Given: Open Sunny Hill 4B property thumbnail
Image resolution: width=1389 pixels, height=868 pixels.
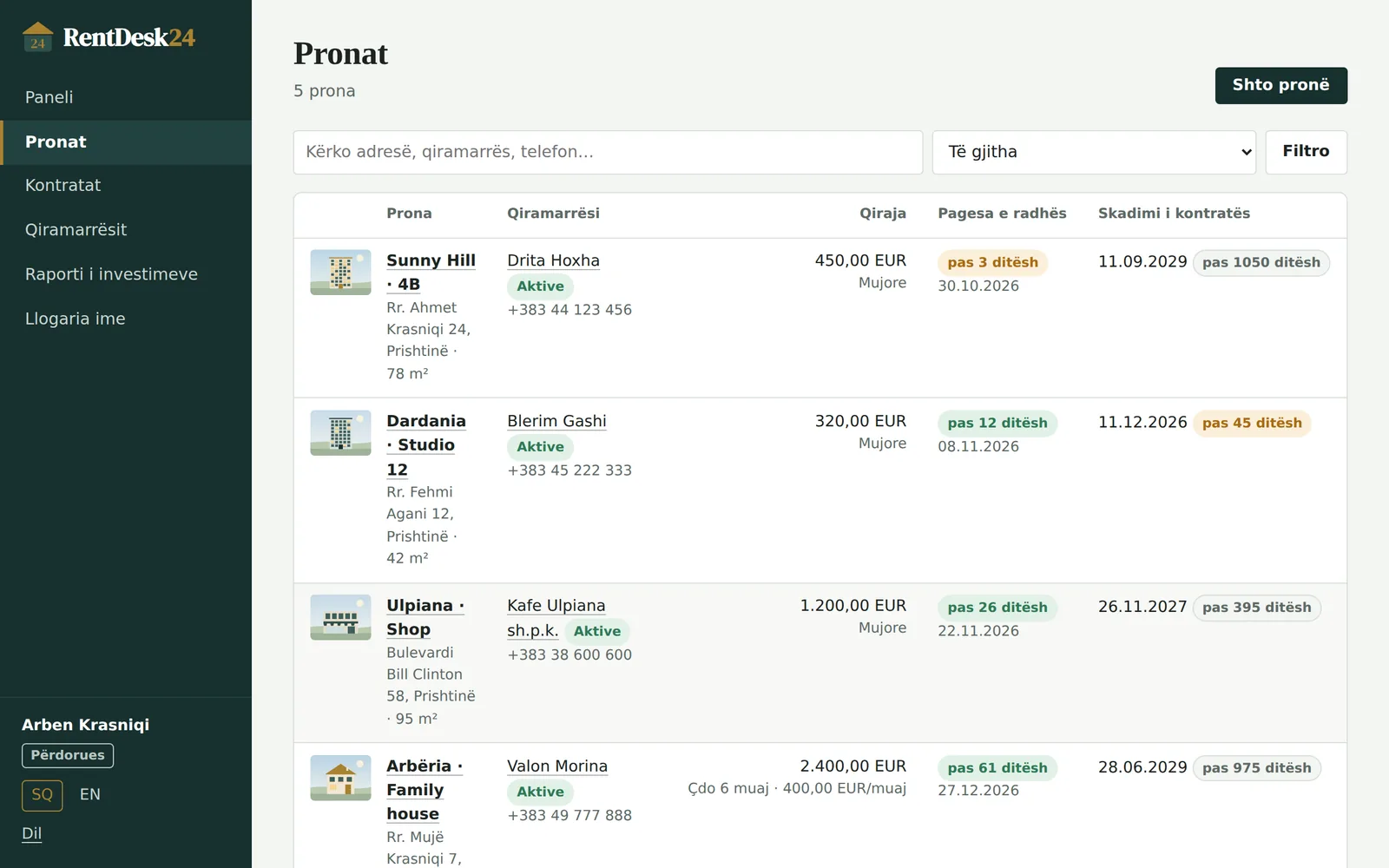Looking at the screenshot, I should 340,273.
